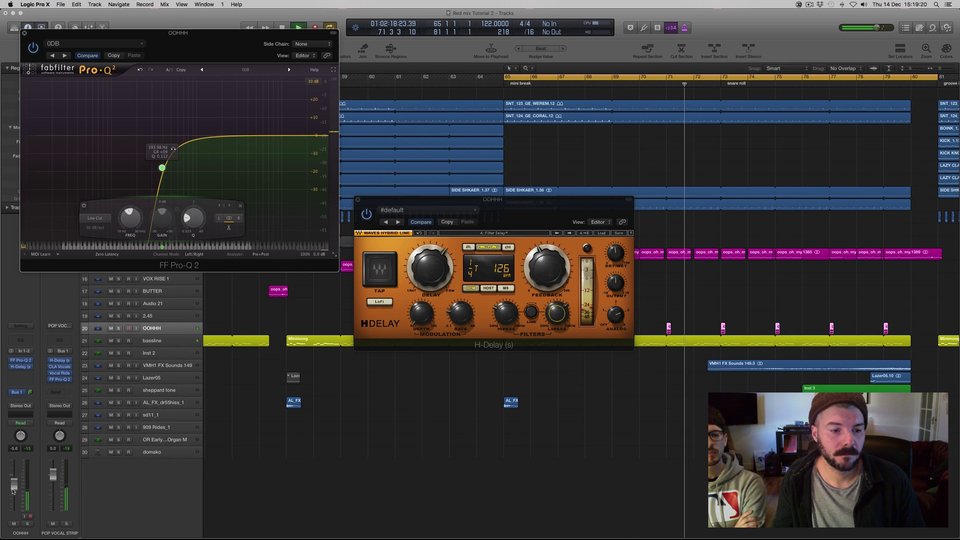The width and height of the screenshot is (960, 540).
Task: Click the modulation DEPTH knob in H-Delay
Action: [x=421, y=313]
